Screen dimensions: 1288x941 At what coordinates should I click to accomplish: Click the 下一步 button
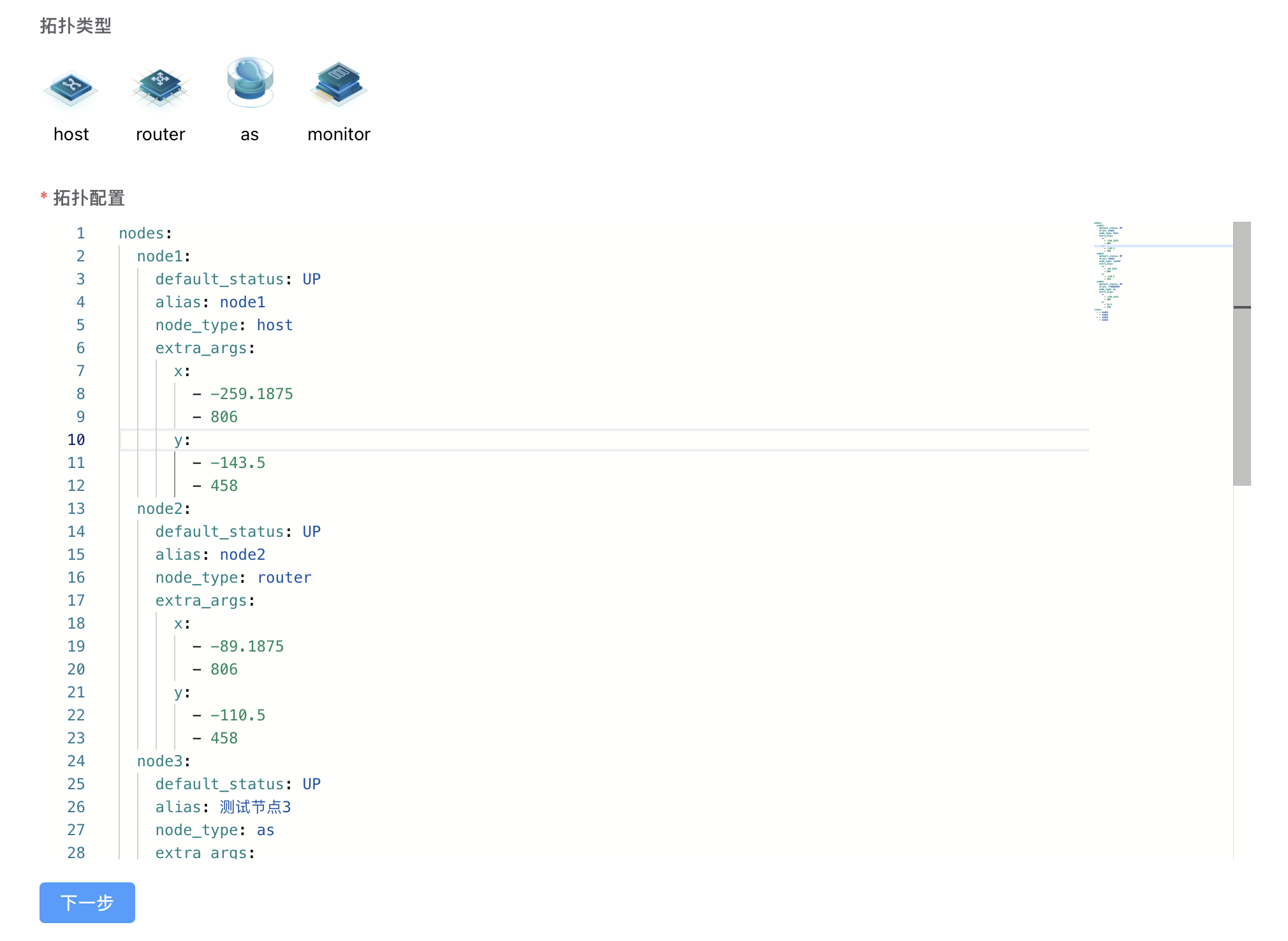[87, 902]
